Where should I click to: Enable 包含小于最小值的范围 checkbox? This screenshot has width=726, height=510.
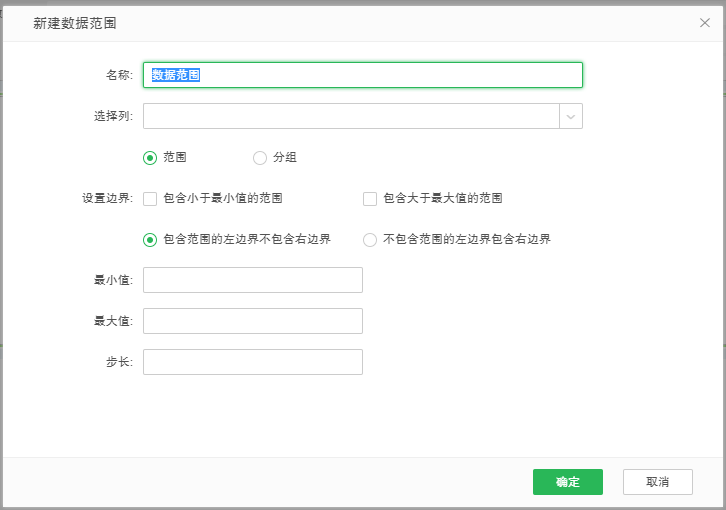pos(150,198)
